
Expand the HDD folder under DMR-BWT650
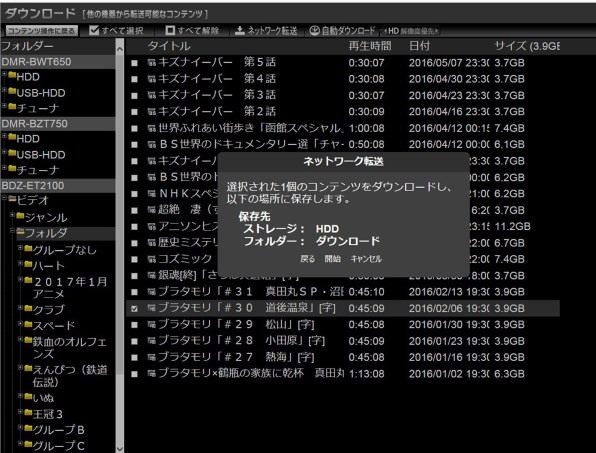(4, 74)
